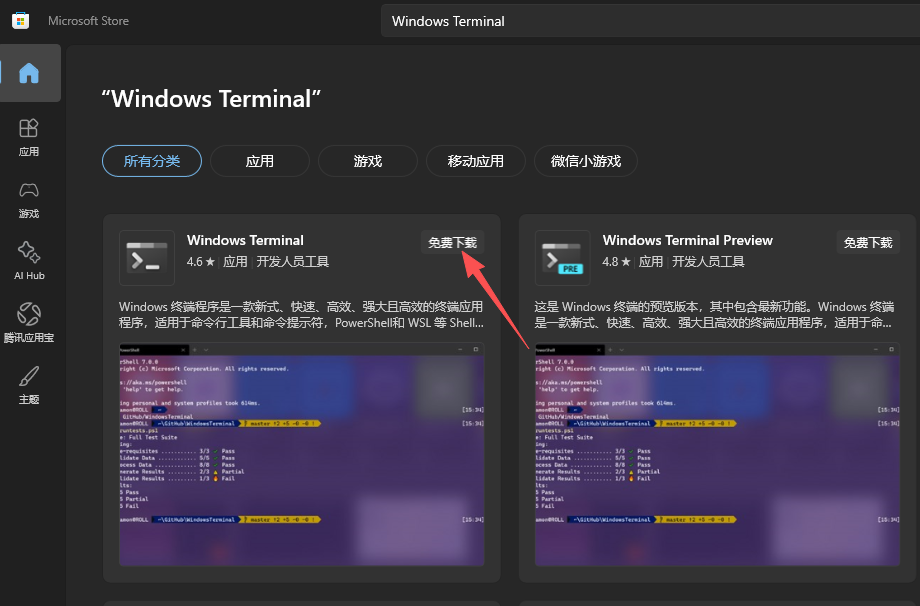
Task: Open 腾讯应用宝 in the sidebar
Action: (x=29, y=323)
